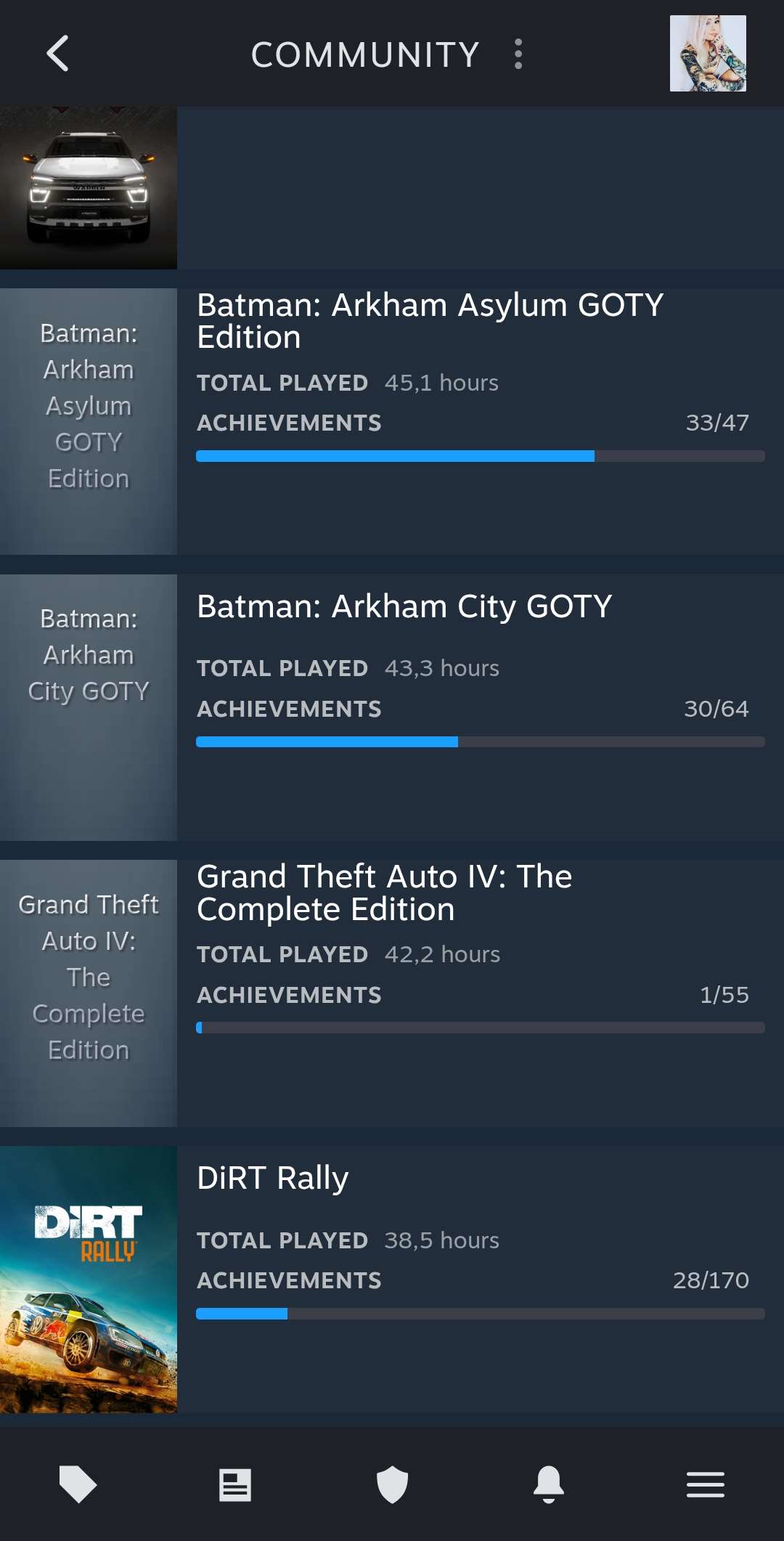784x1541 pixels.
Task: Select the truck game cover thumbnail
Action: coord(89,188)
